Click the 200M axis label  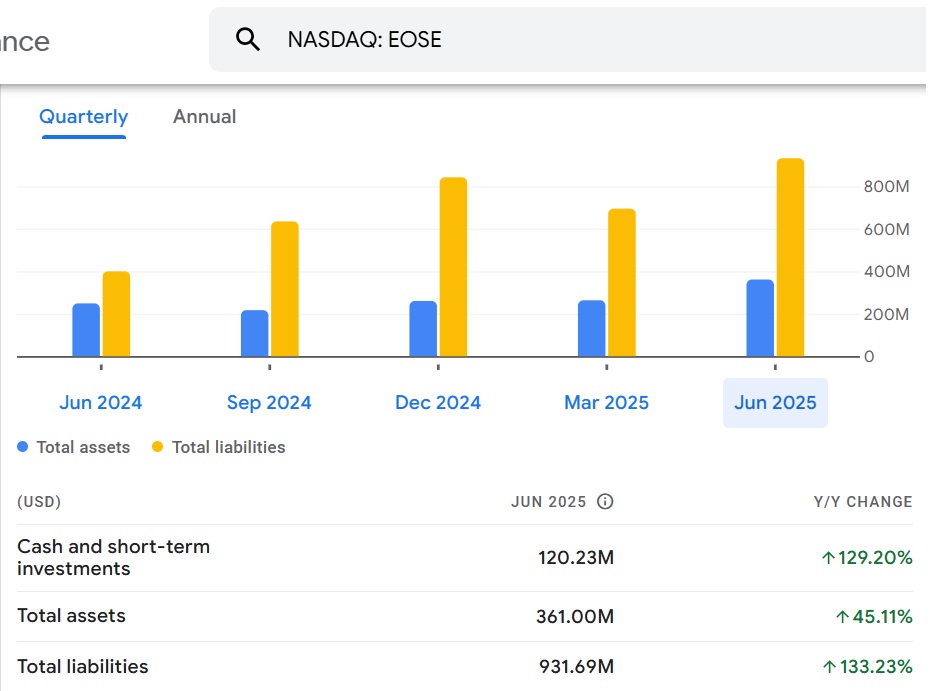887,314
